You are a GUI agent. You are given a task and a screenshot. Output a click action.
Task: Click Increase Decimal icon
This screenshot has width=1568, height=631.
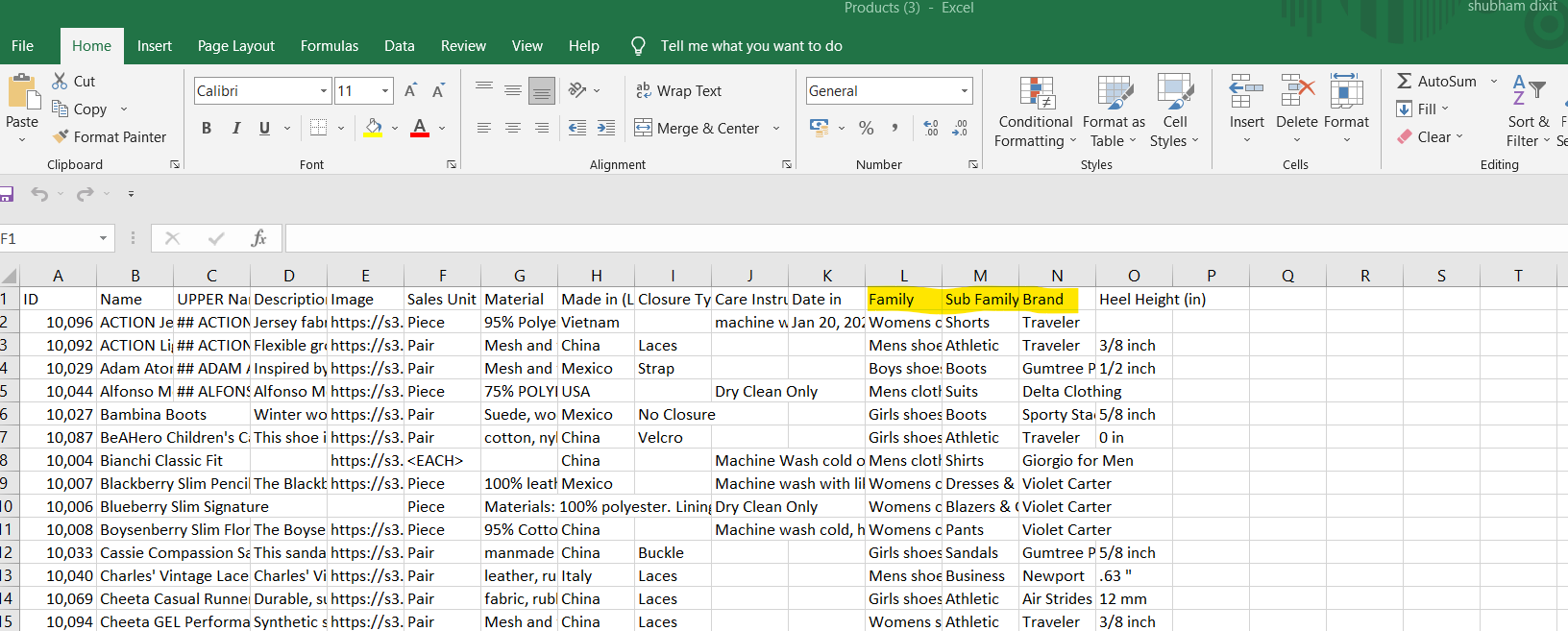[931, 128]
